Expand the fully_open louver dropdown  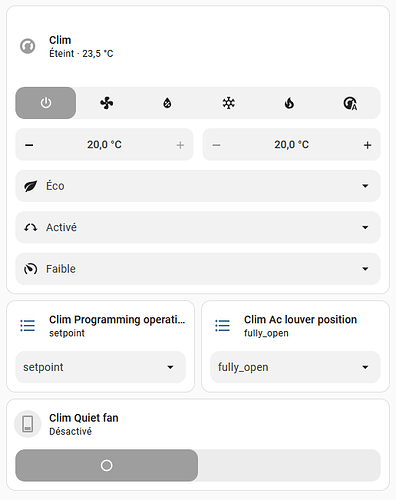tap(295, 367)
